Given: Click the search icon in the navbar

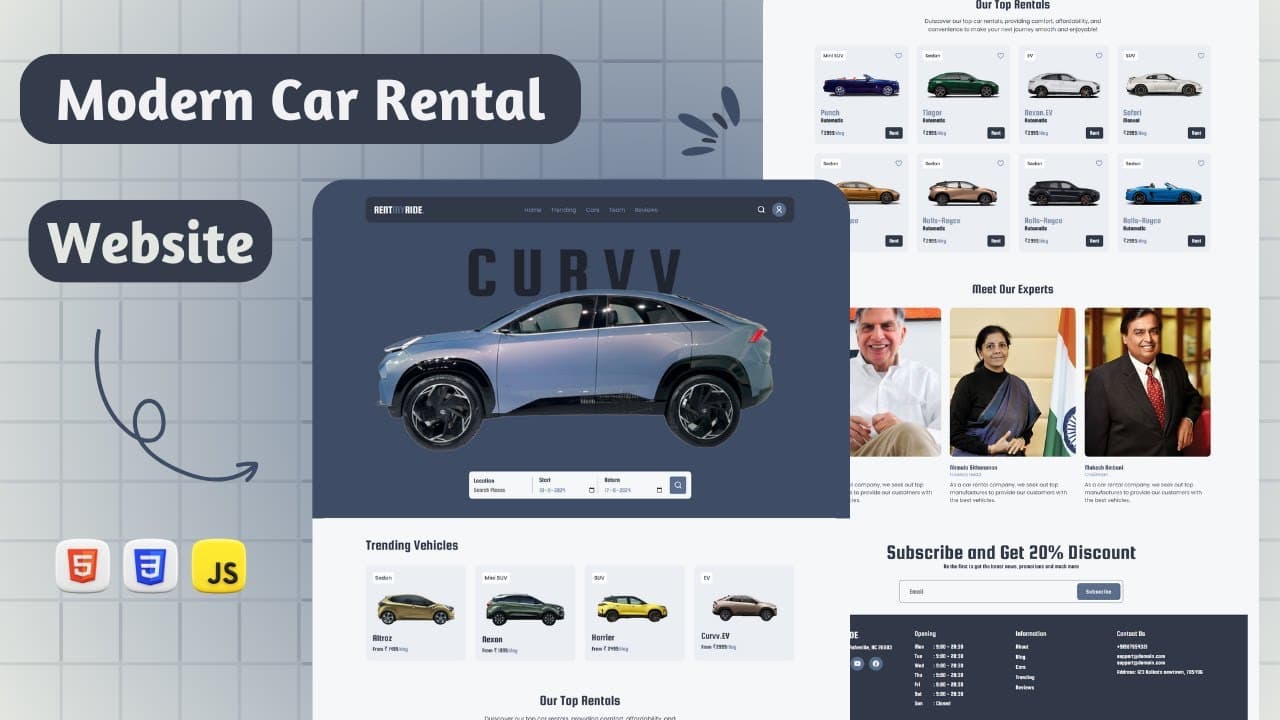Looking at the screenshot, I should pos(761,210).
